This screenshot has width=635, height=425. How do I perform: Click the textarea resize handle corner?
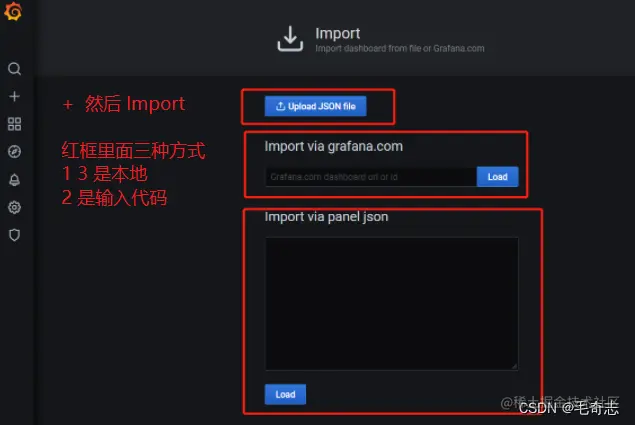click(514, 366)
